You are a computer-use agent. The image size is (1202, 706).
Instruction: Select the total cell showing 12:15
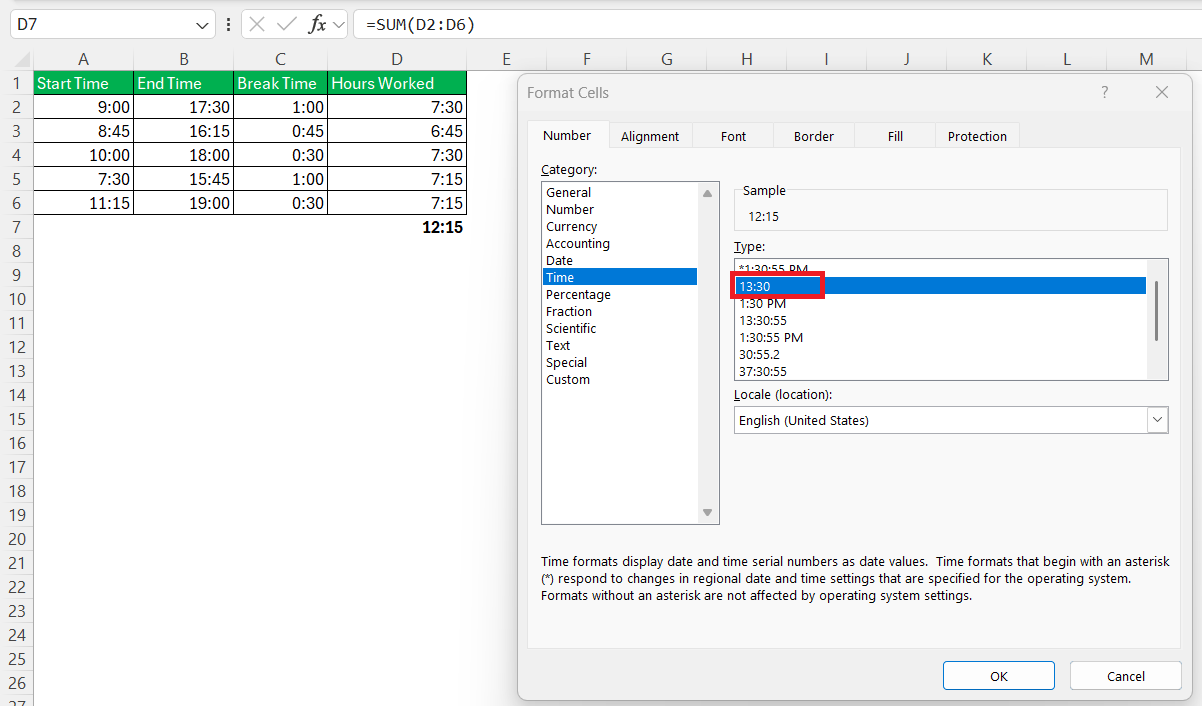[397, 227]
